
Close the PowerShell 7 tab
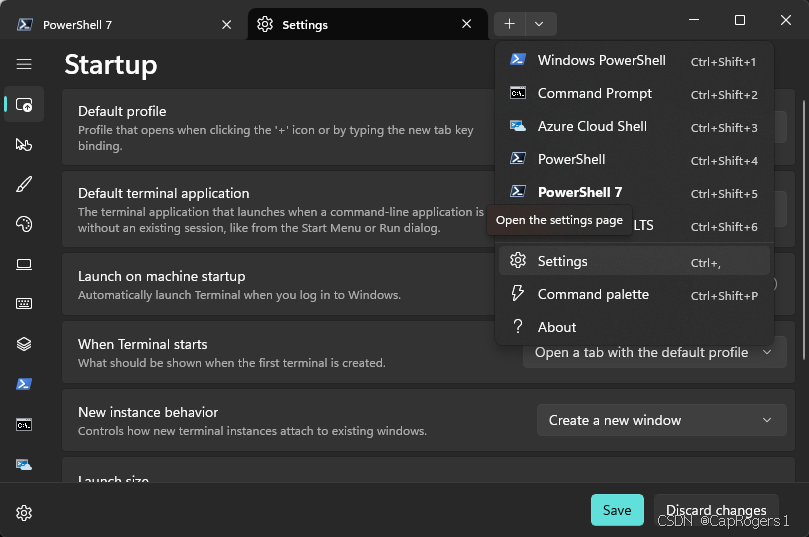(x=226, y=25)
